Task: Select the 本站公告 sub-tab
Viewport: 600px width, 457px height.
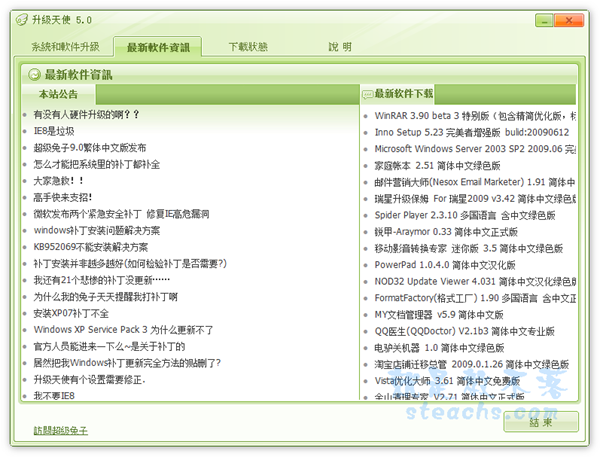Action: (x=58, y=94)
